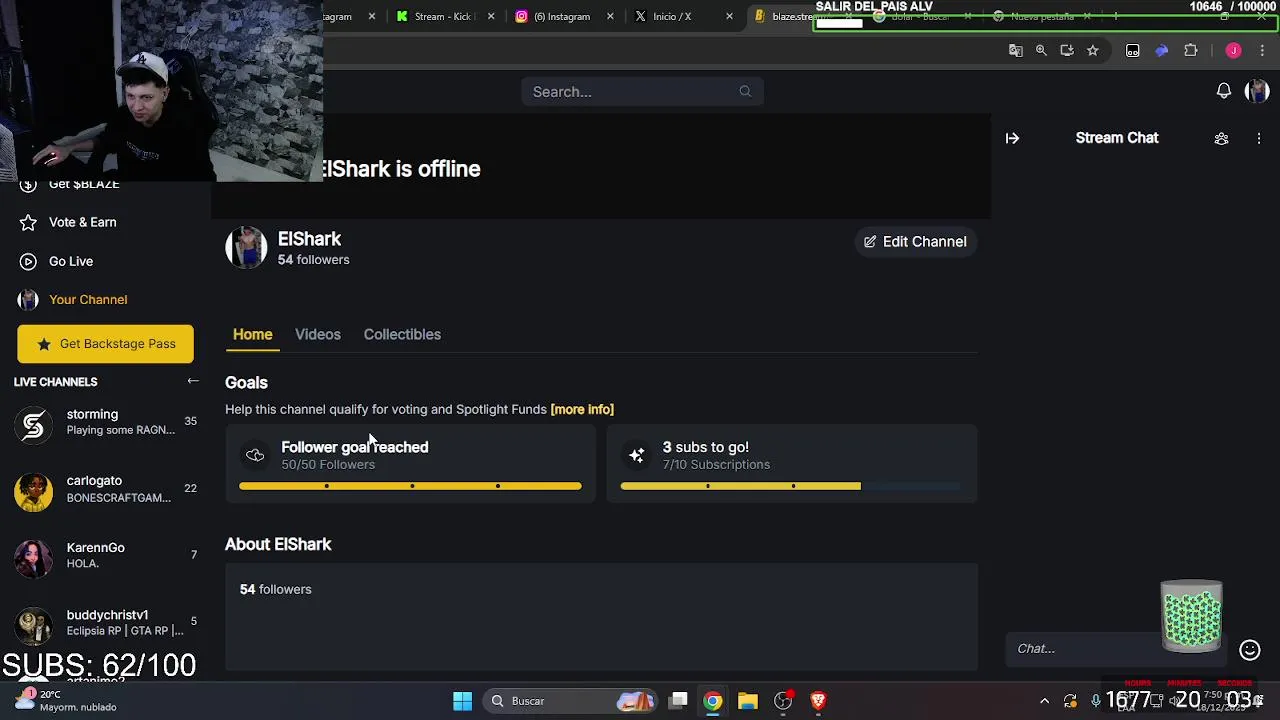Open the carlogato live channel

[105, 489]
